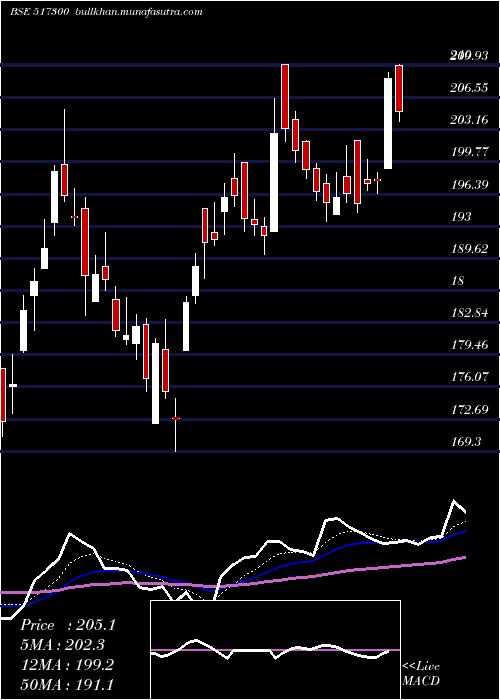Click the 172.69 price axis label

(469, 409)
